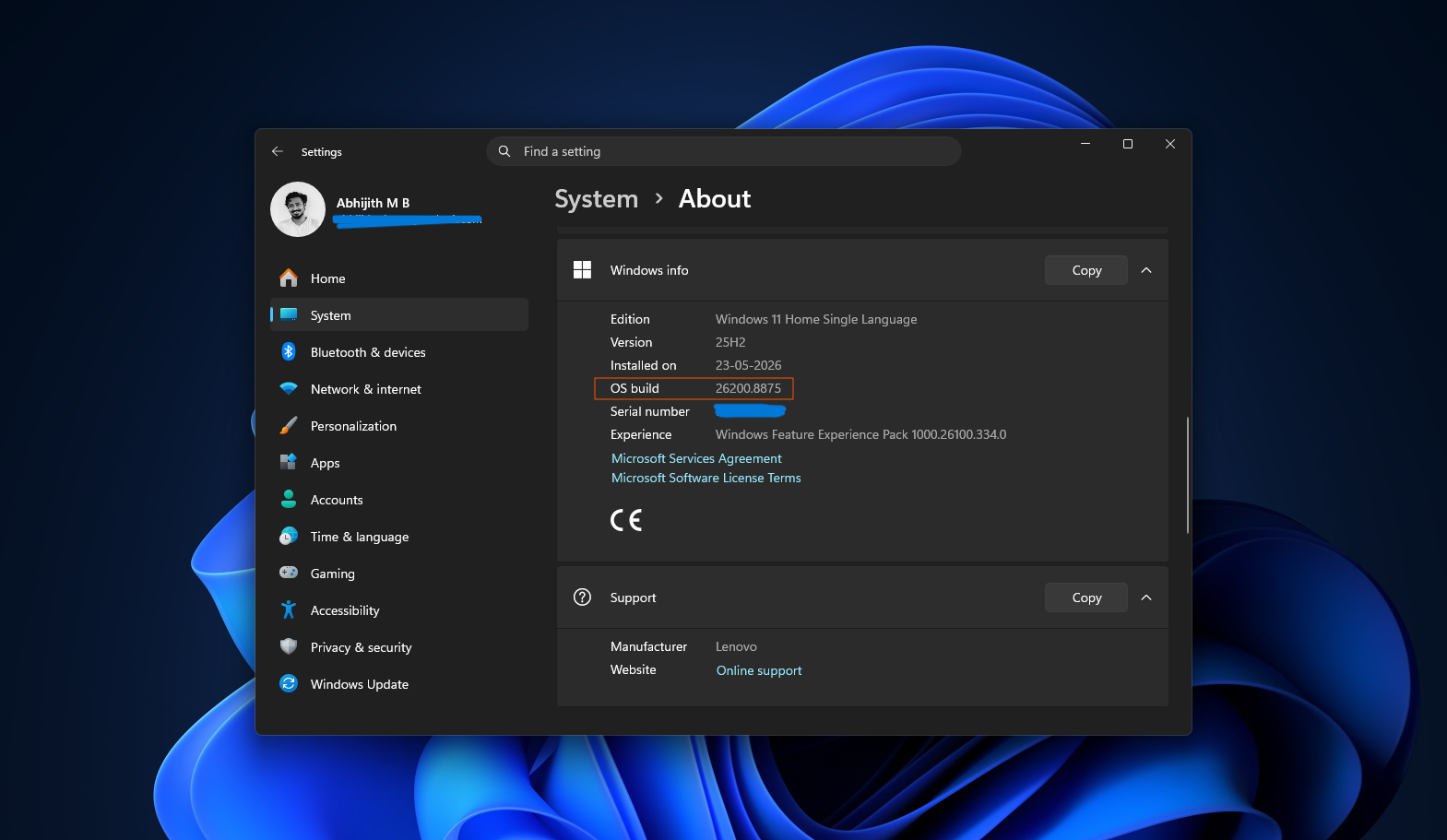Click the Bluetooth icon in sidebar
The image size is (1447, 840).
tap(289, 351)
